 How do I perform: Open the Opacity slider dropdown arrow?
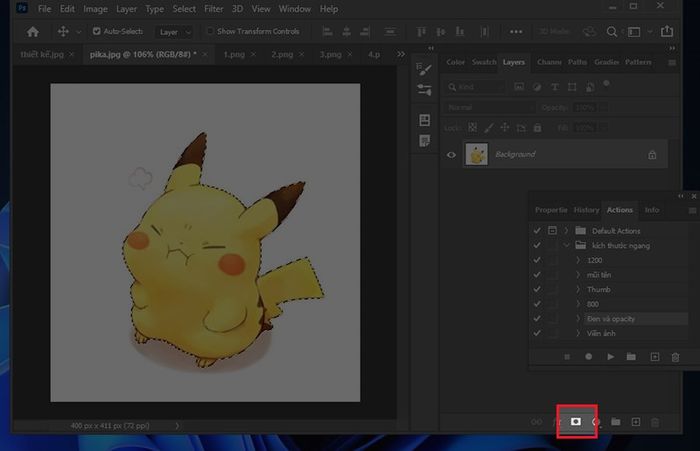604,108
